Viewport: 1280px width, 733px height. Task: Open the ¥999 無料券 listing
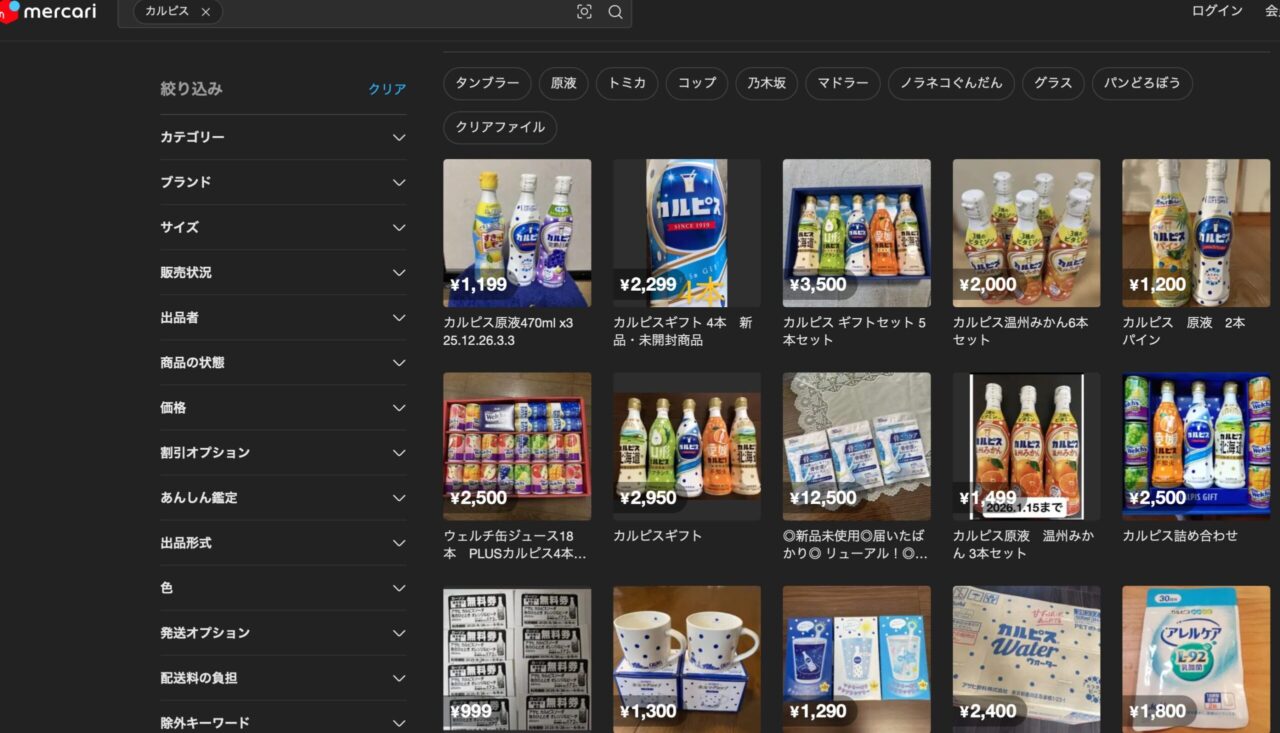517,659
